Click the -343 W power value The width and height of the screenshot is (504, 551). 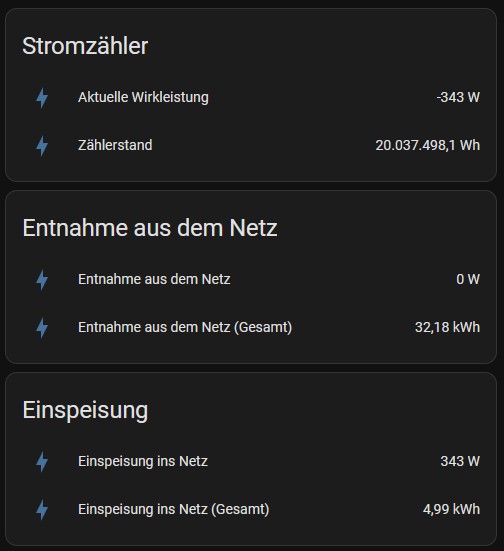[458, 97]
